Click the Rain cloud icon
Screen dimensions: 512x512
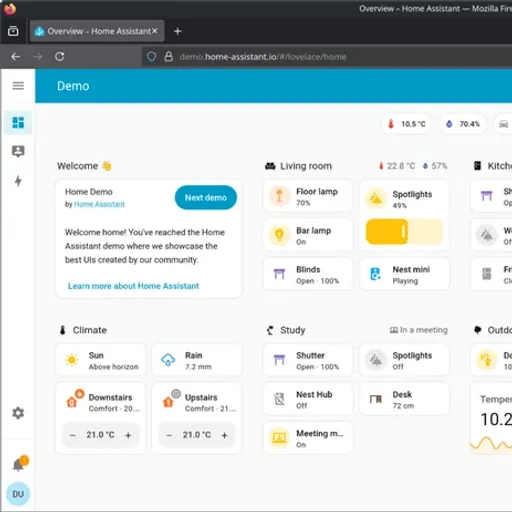[x=168, y=360]
